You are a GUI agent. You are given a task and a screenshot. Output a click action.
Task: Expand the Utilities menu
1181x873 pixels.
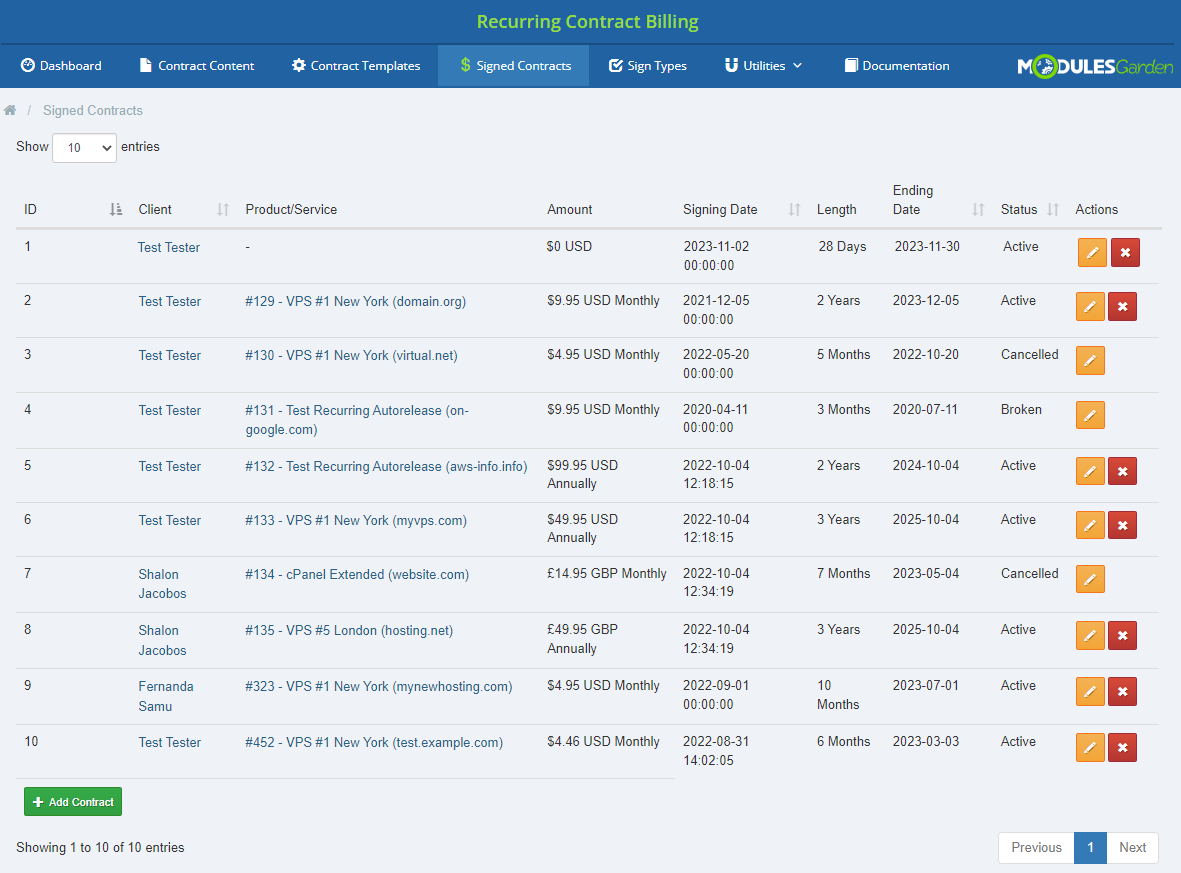[763, 66]
